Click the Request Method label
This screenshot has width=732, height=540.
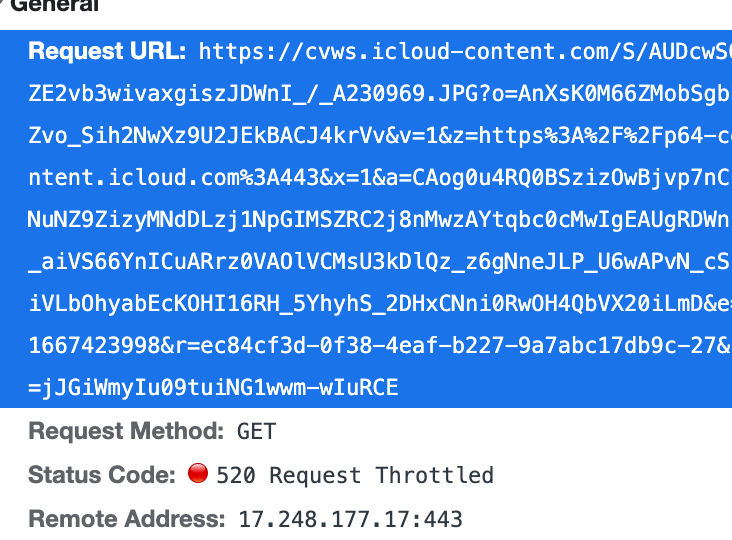point(126,431)
